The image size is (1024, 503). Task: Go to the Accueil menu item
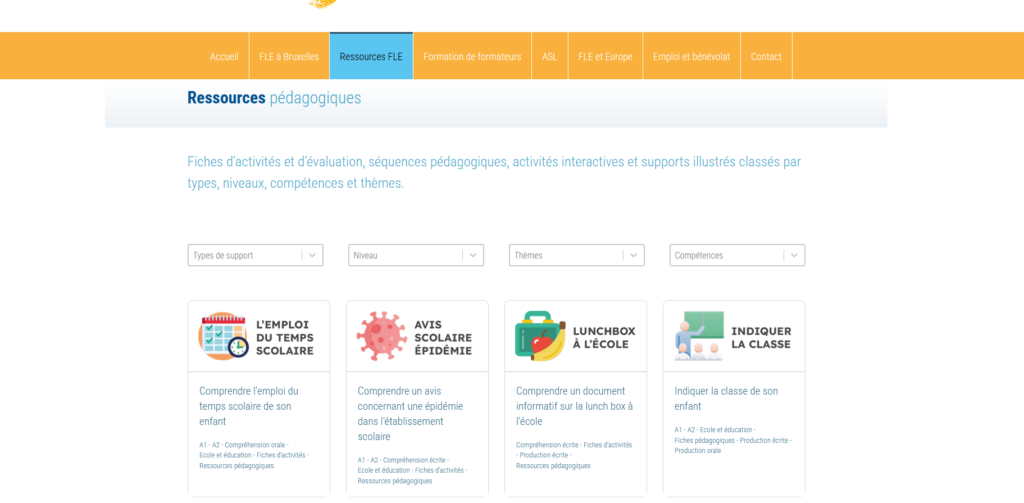click(x=224, y=57)
